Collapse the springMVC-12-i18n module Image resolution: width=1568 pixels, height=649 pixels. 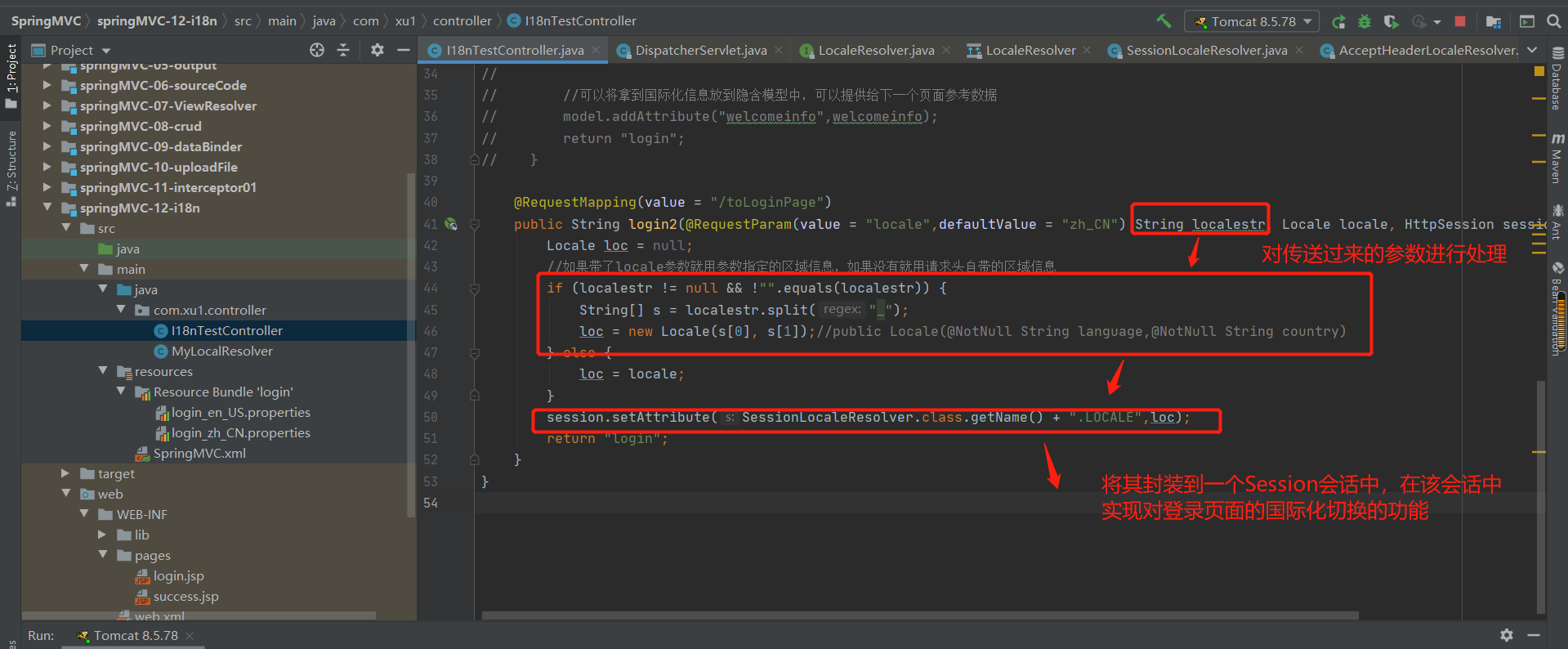click(x=47, y=208)
